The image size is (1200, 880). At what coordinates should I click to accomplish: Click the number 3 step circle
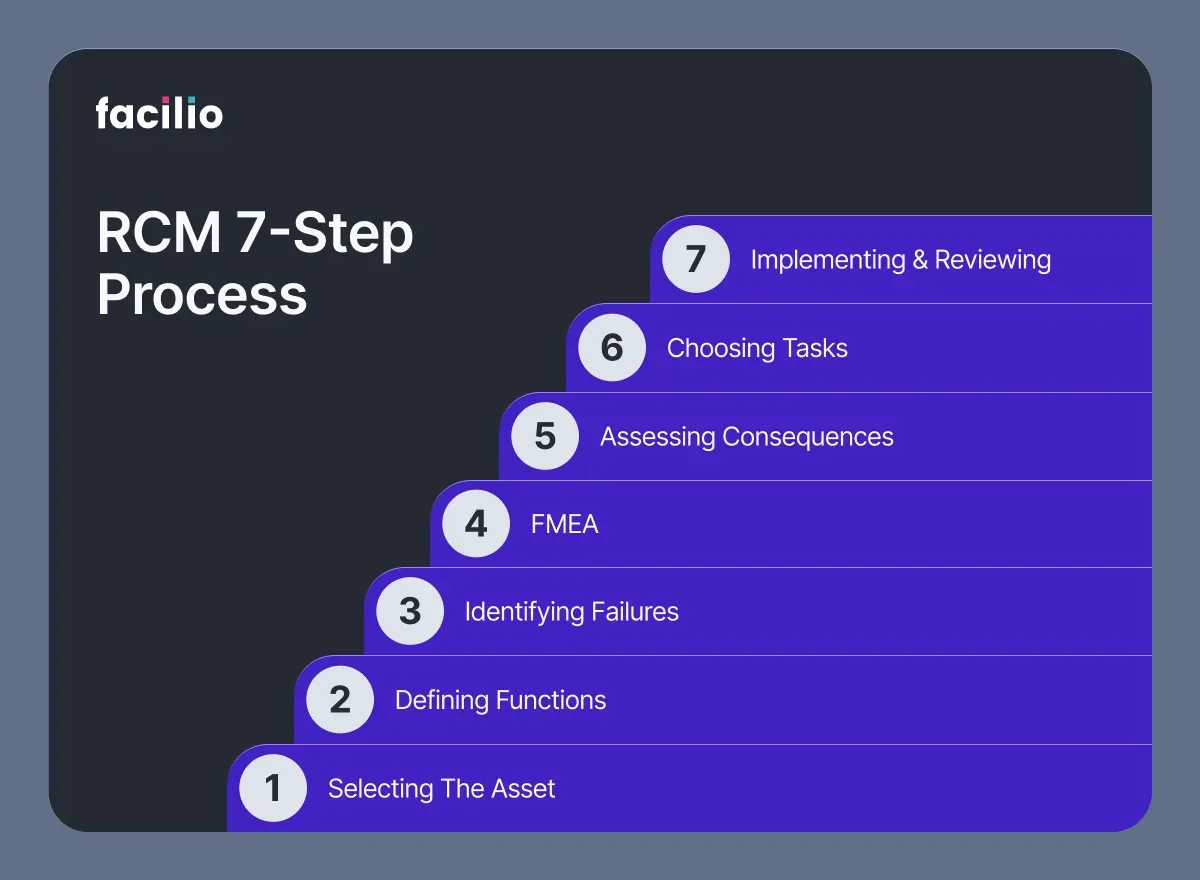(410, 611)
